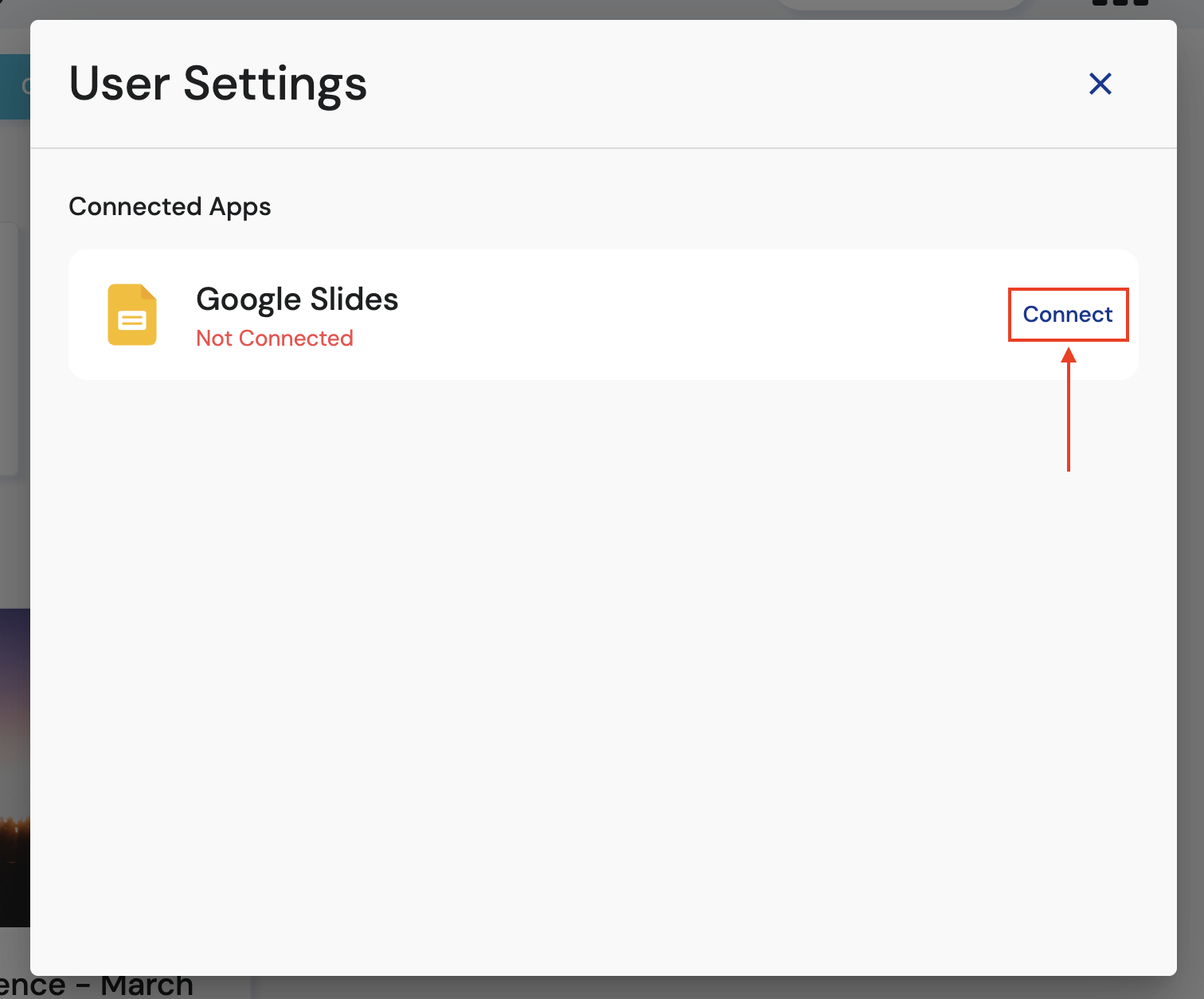Screen dimensions: 1204x999
Task: Click the Connected Apps section heading
Action: (x=170, y=207)
